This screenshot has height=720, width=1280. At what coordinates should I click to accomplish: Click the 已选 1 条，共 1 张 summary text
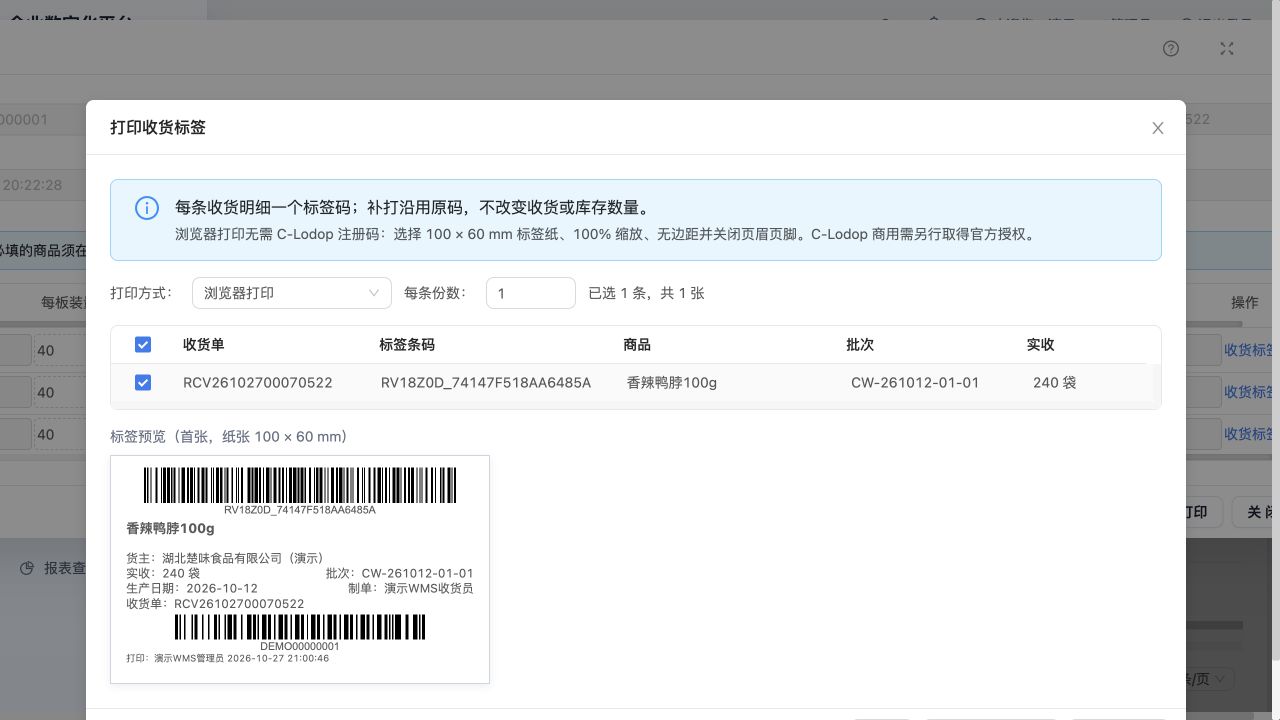click(646, 293)
